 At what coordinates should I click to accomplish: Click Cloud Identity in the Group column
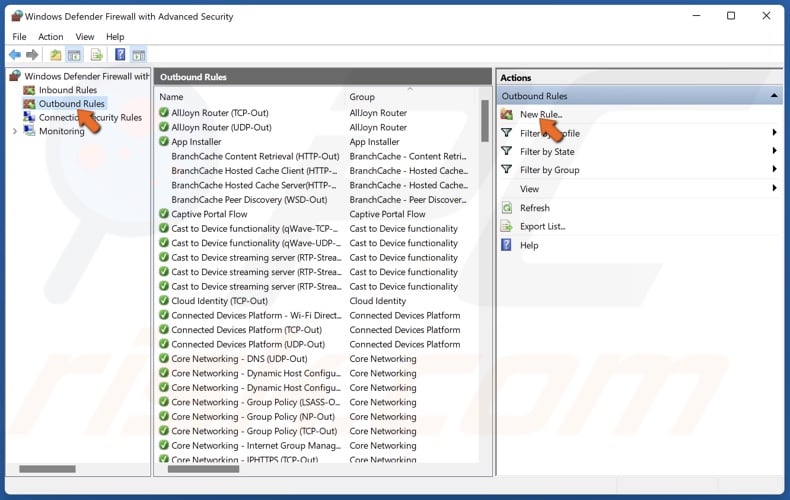[378, 301]
